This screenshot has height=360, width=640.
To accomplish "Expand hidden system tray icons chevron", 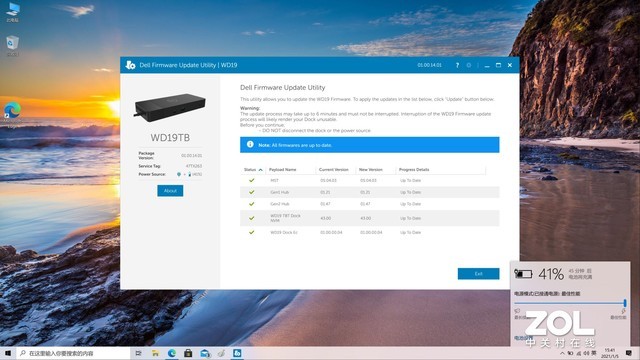I will tap(562, 353).
